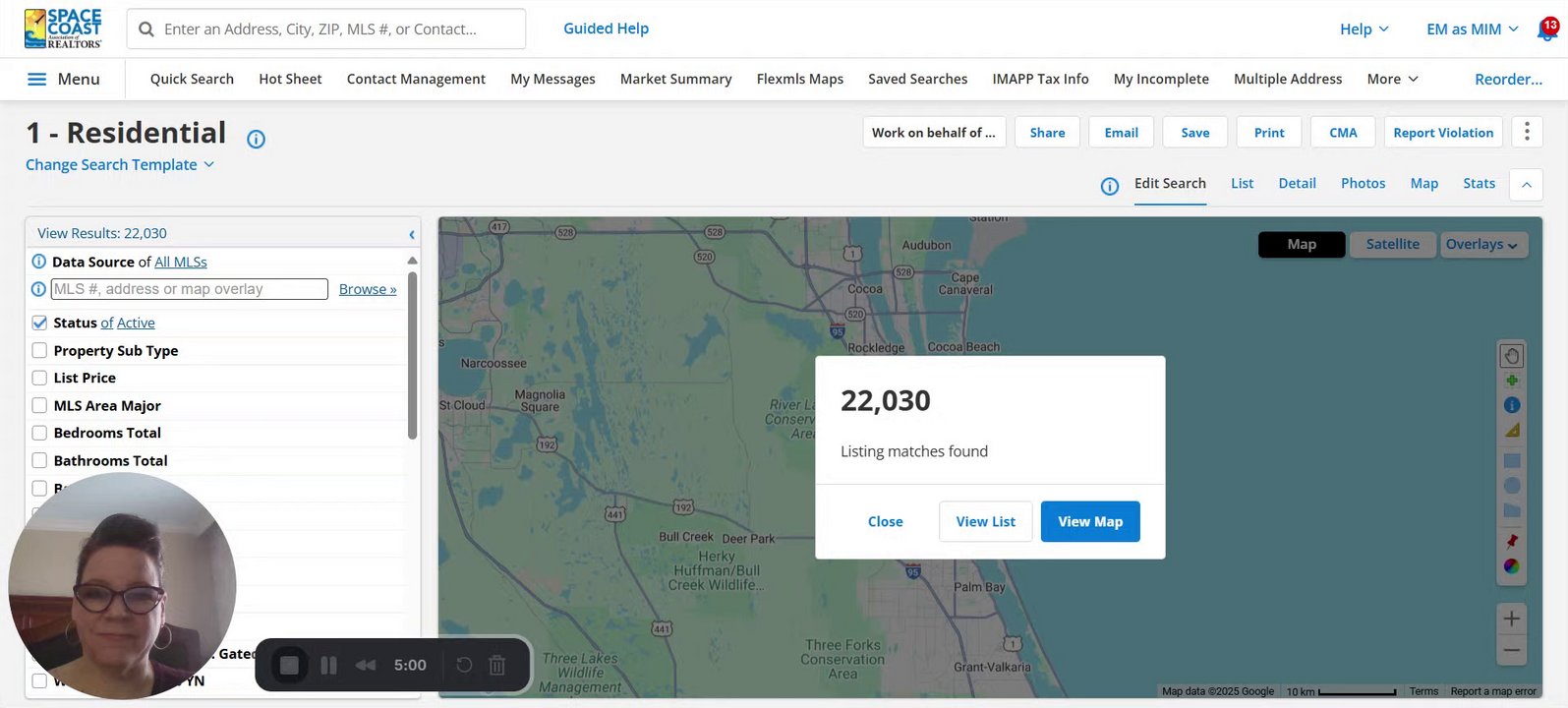This screenshot has width=1568, height=708.
Task: Open Quick Search in the navigation bar
Action: 192,79
